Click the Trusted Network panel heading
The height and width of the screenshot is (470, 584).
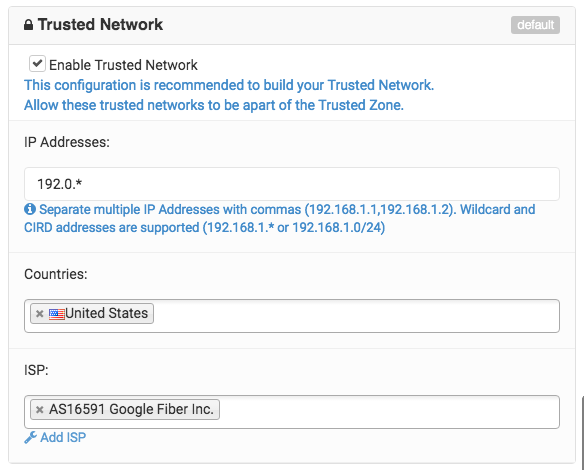pos(100,25)
